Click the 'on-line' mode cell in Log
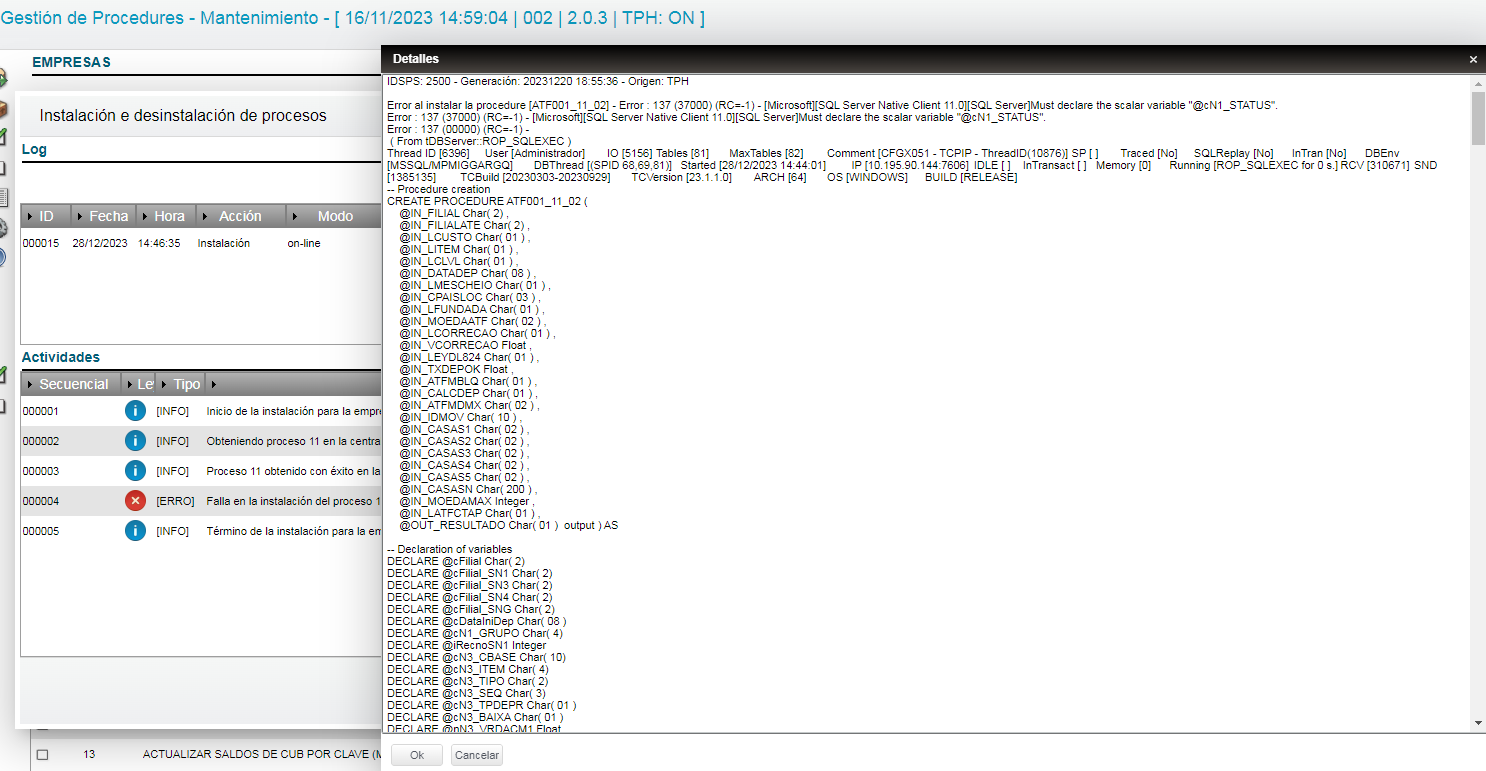Image resolution: width=1486 pixels, height=771 pixels. [304, 243]
